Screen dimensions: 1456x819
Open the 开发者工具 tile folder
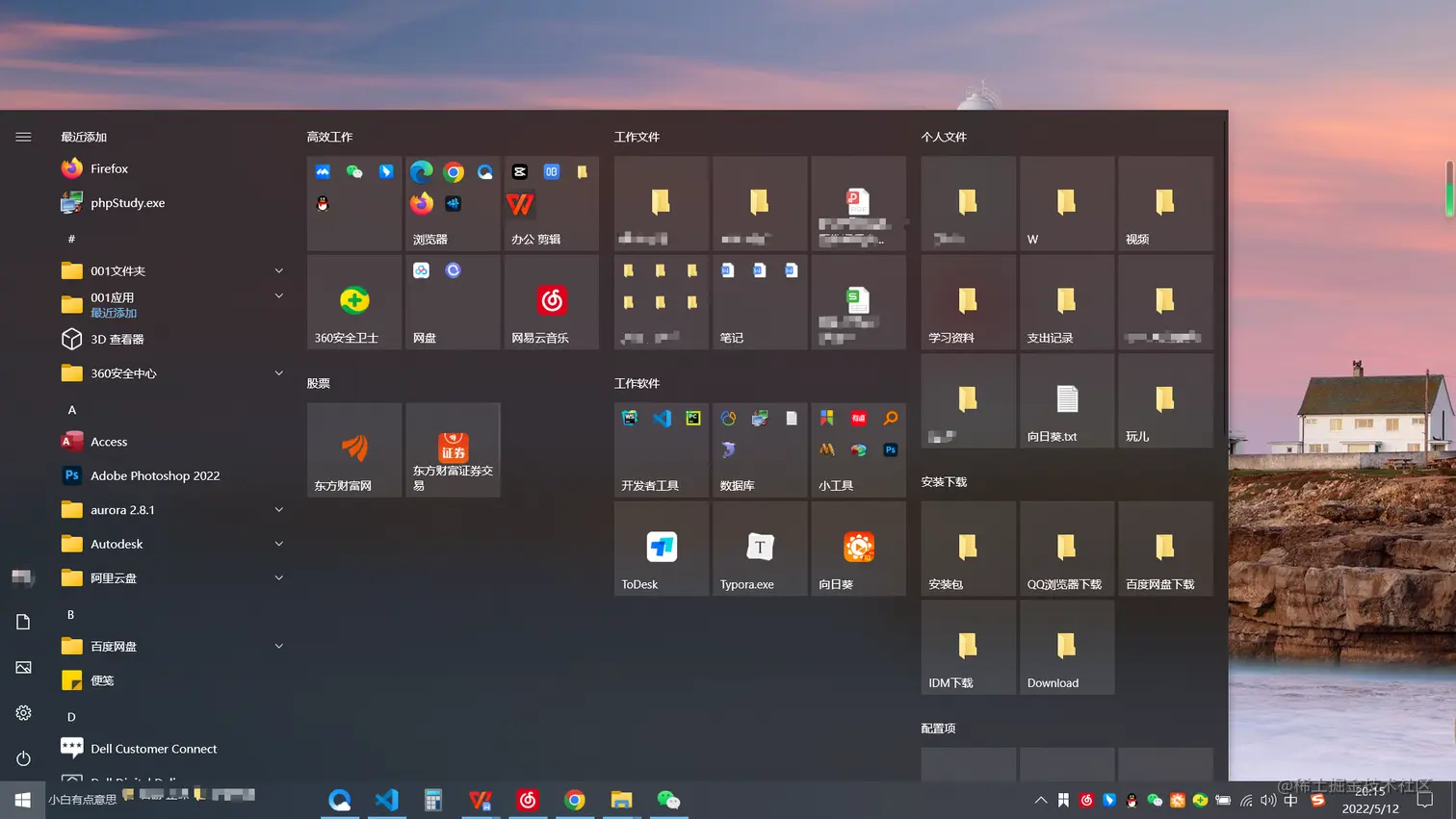(662, 450)
